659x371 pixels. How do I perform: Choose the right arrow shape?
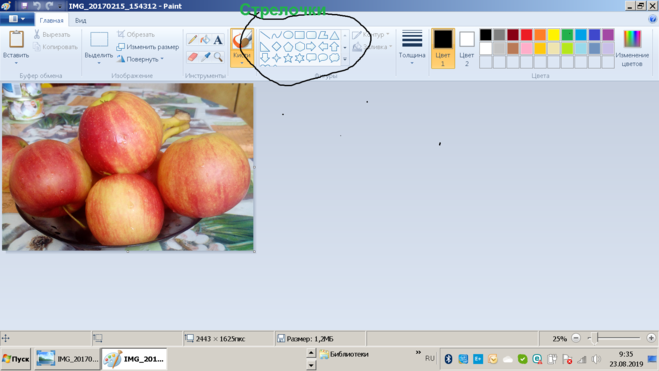coord(311,46)
